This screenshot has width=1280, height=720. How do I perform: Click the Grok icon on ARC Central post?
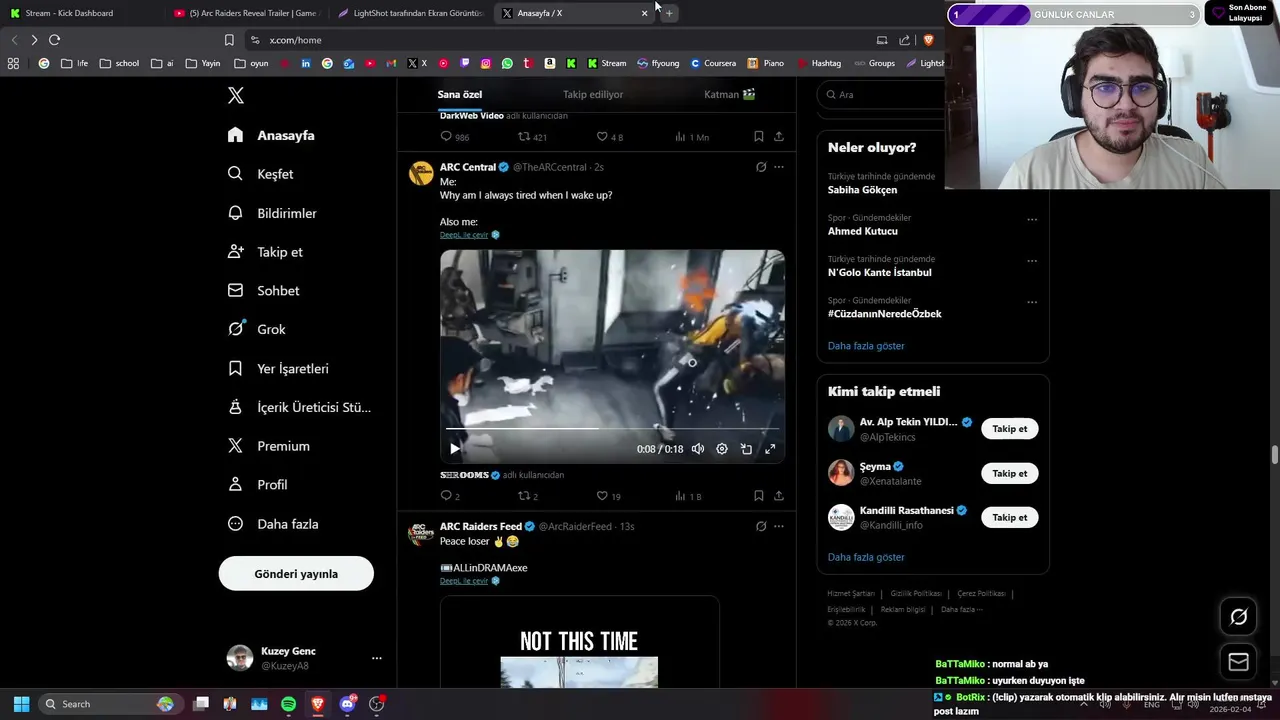point(761,167)
